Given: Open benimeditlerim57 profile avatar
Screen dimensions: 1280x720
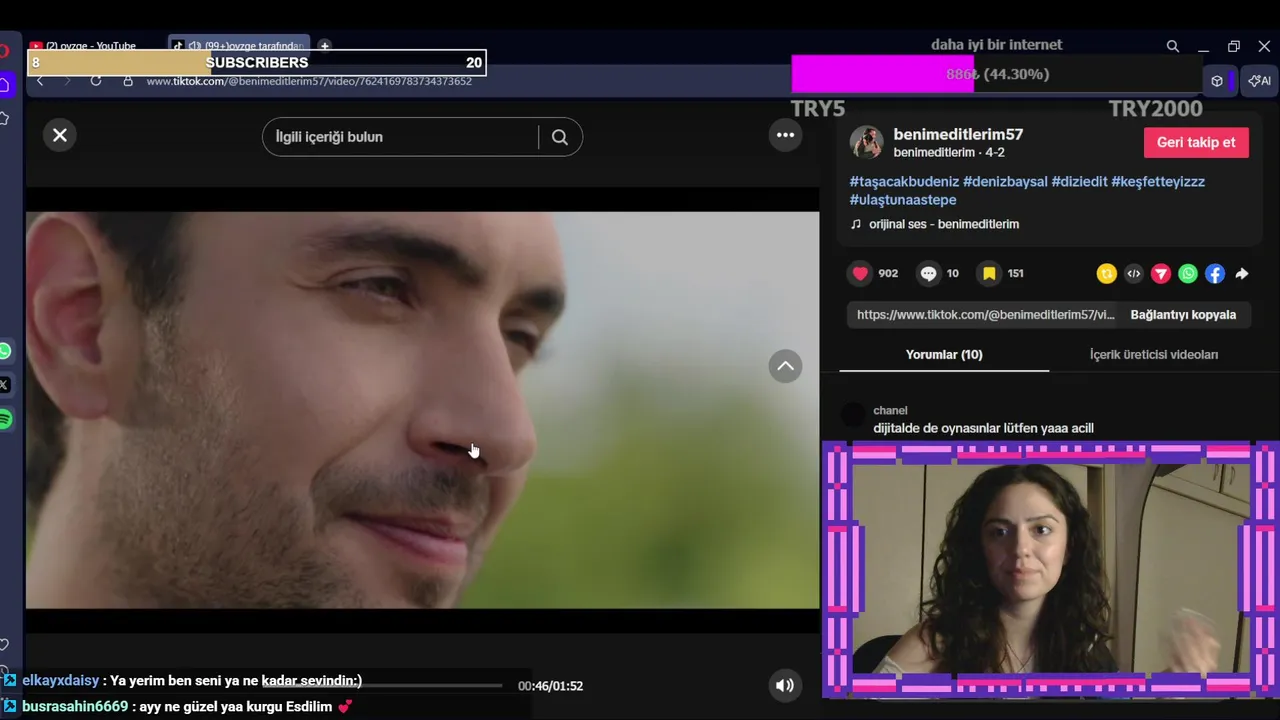Looking at the screenshot, I should click(x=866, y=142).
